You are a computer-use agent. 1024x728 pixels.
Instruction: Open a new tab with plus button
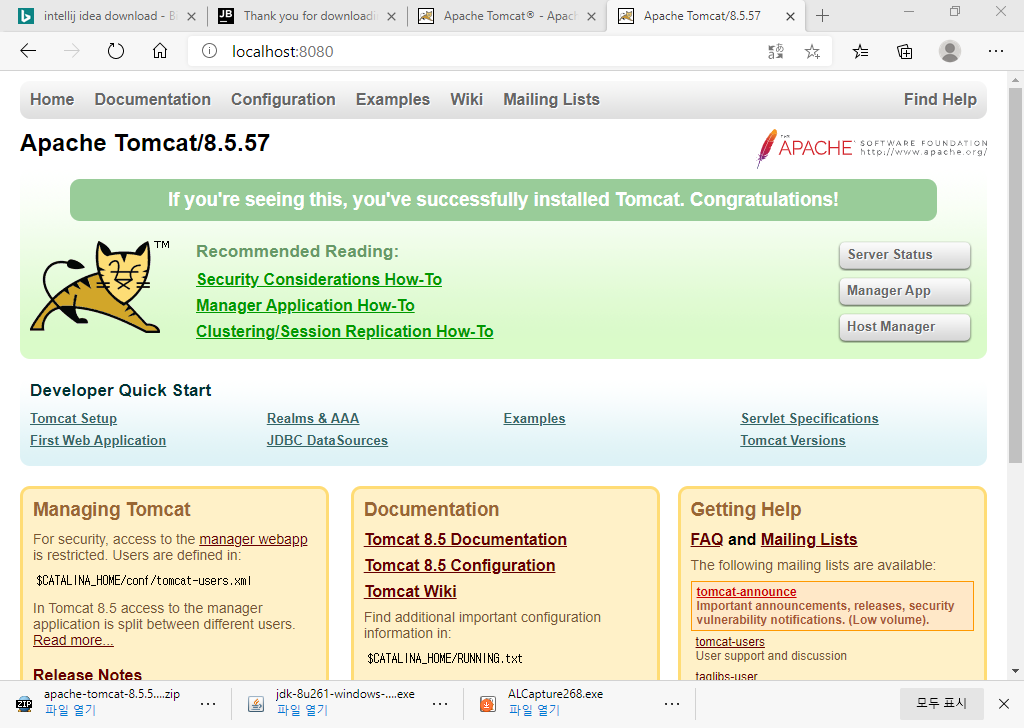(x=822, y=16)
